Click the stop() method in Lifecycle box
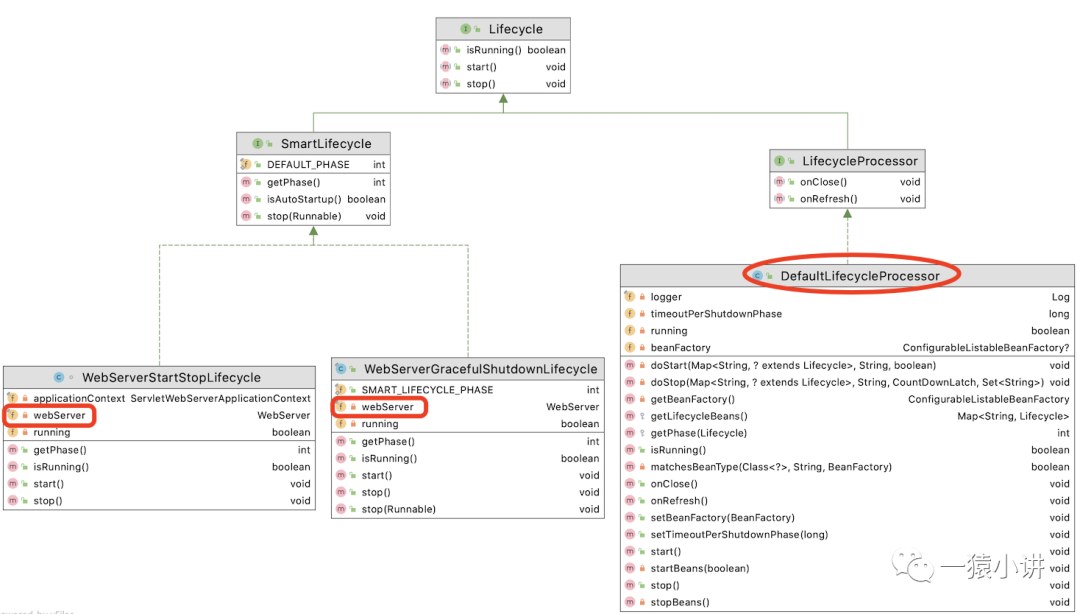Viewport: 1080px width, 614px height. tap(503, 83)
